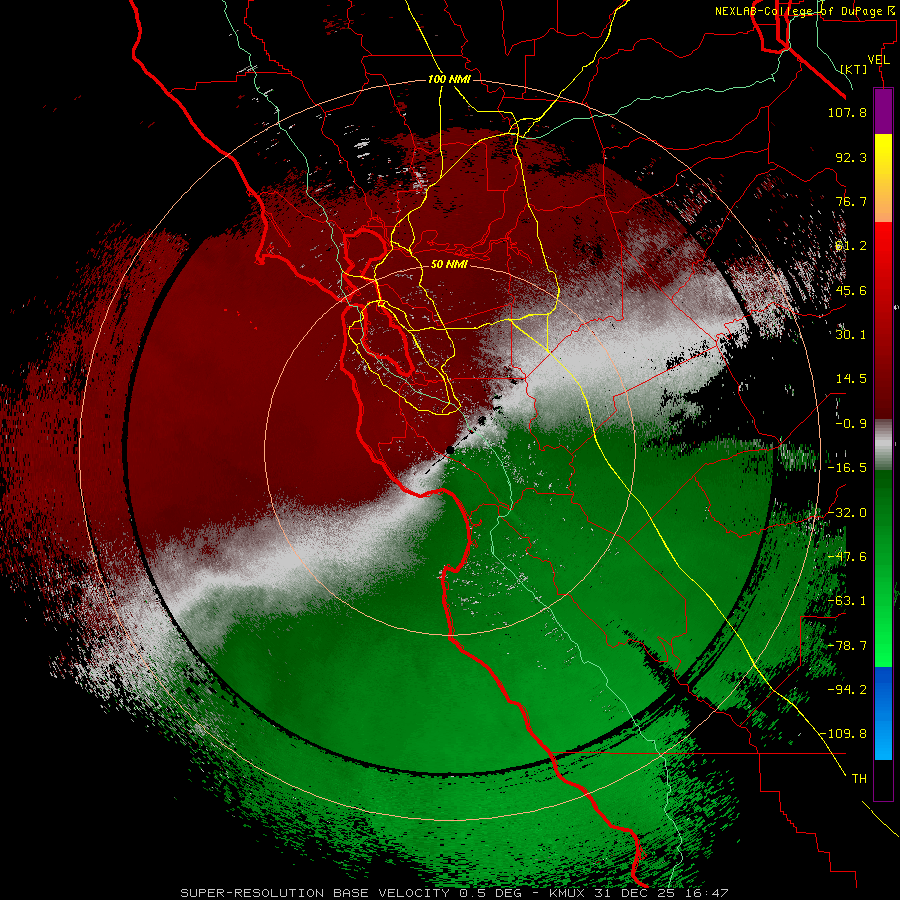Click the purple segment of the velocity color bar
This screenshot has height=900, width=900.
coord(883,111)
